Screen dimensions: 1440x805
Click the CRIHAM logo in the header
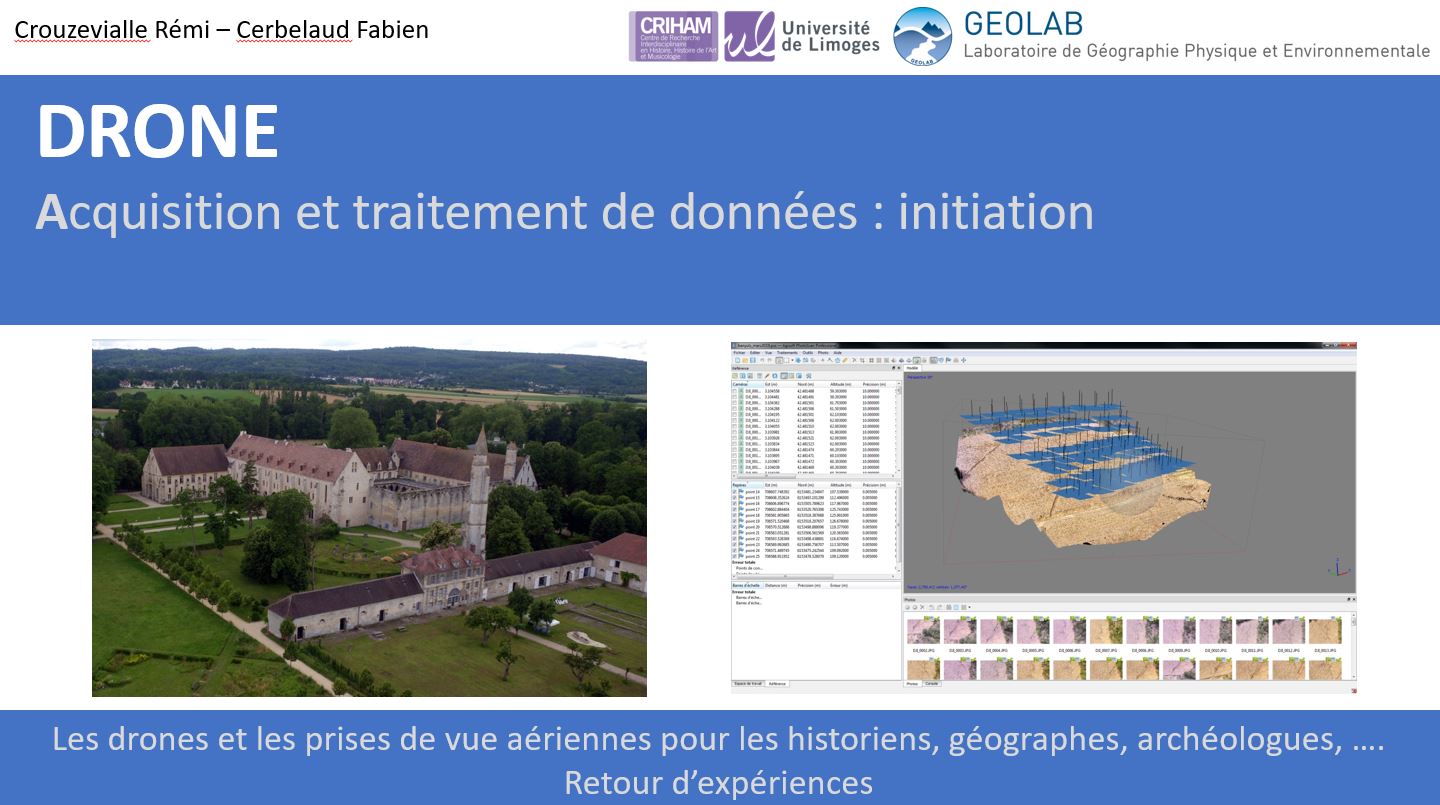(x=673, y=36)
